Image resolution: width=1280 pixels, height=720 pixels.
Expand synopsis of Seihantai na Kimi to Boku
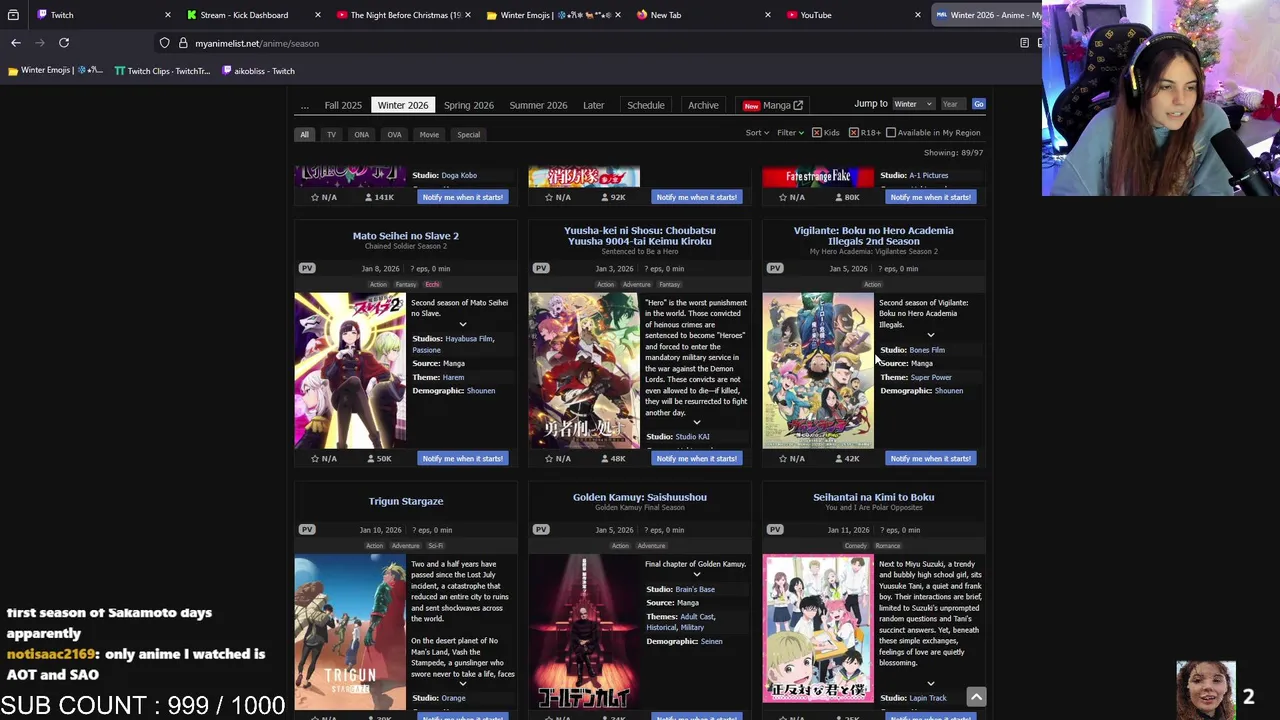(931, 684)
